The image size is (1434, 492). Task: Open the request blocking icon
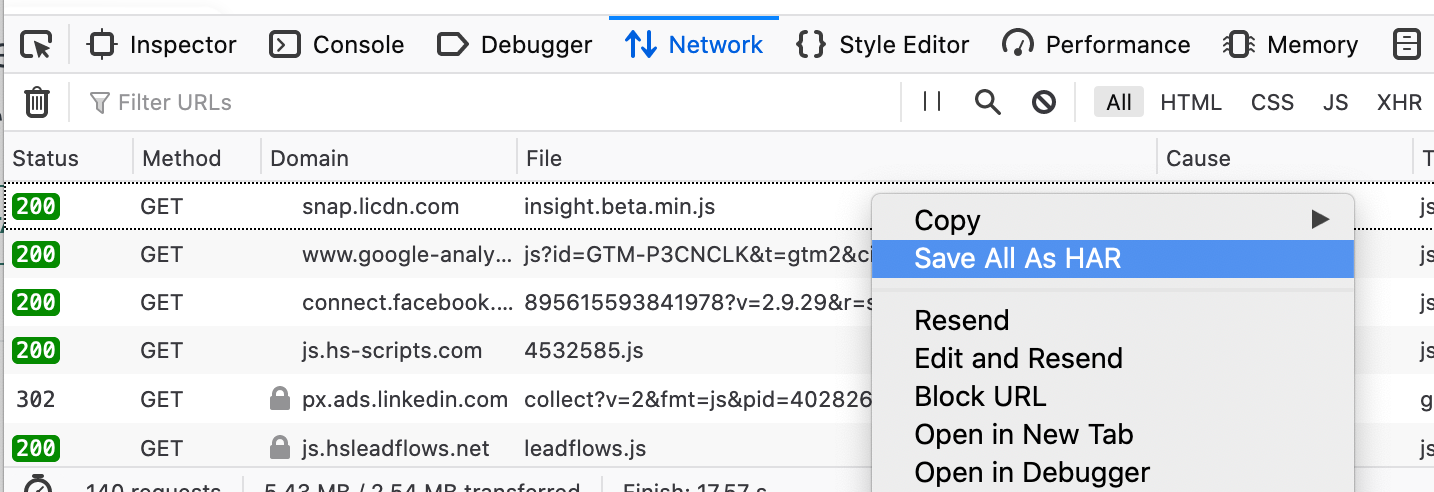(x=1044, y=102)
